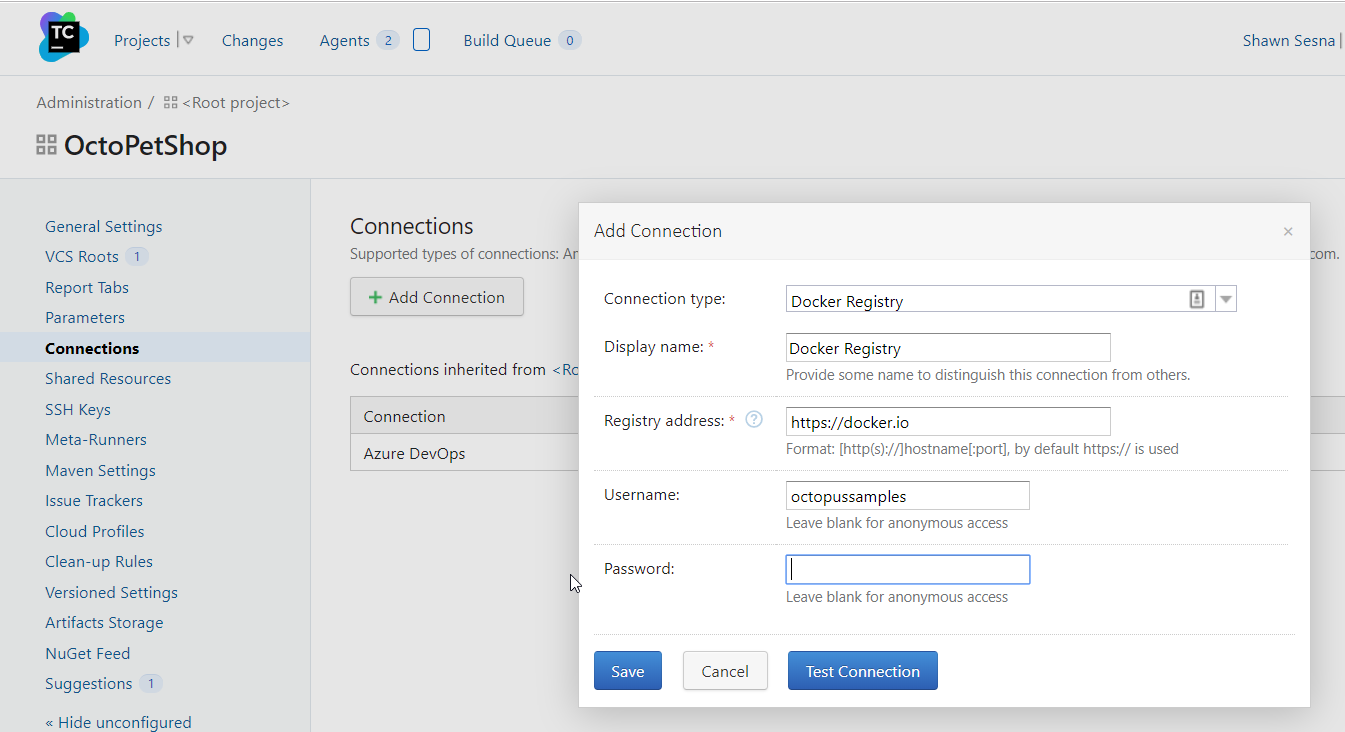
Task: Click the grid icon before Root project breadcrumb
Action: pos(171,103)
